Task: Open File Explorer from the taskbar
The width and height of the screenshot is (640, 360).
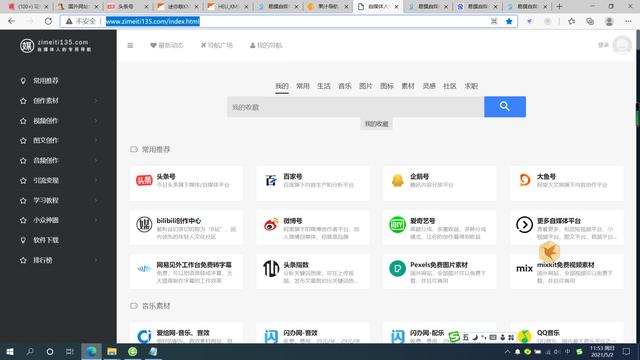Action: click(x=112, y=351)
